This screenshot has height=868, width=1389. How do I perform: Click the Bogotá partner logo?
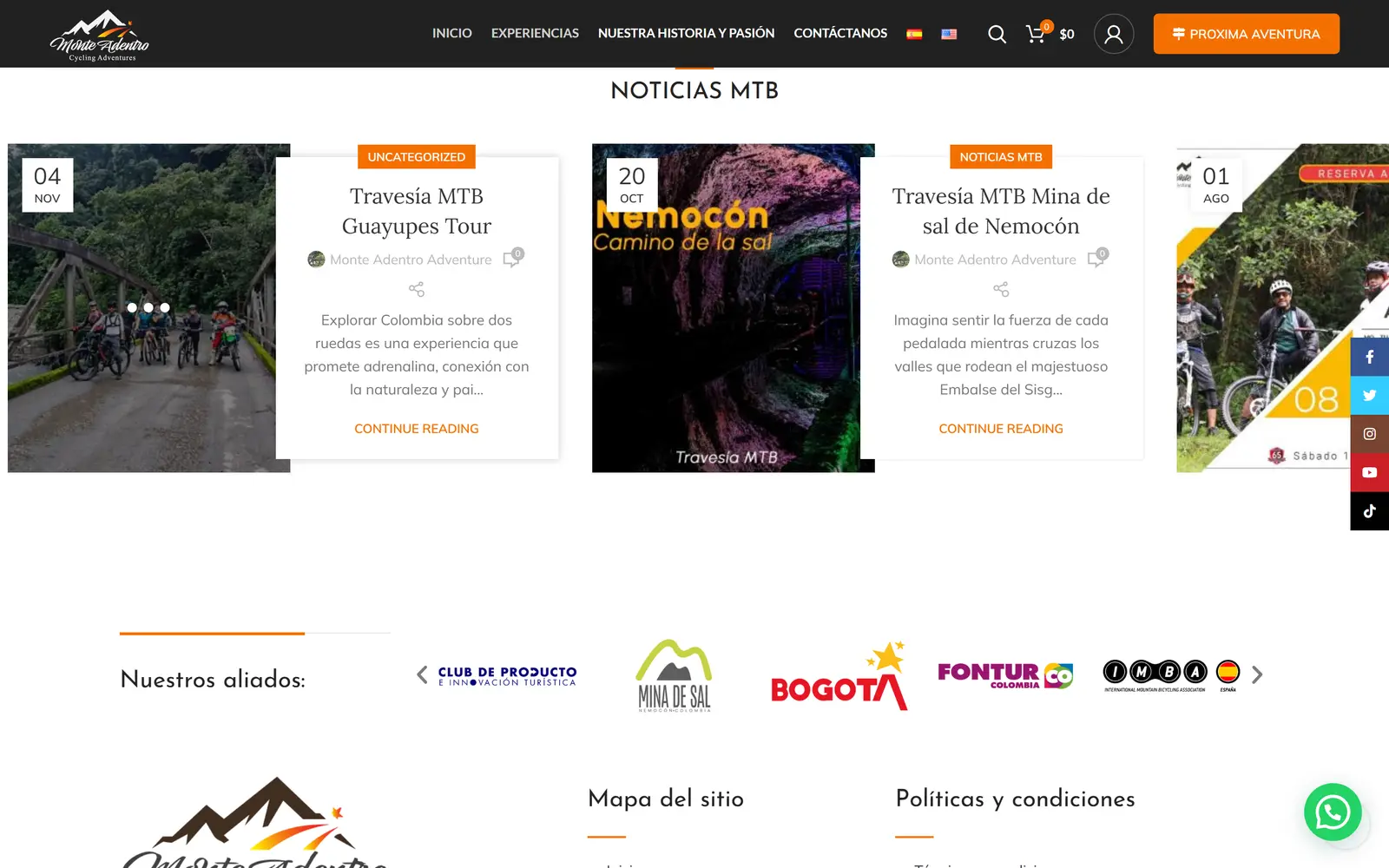(x=839, y=676)
